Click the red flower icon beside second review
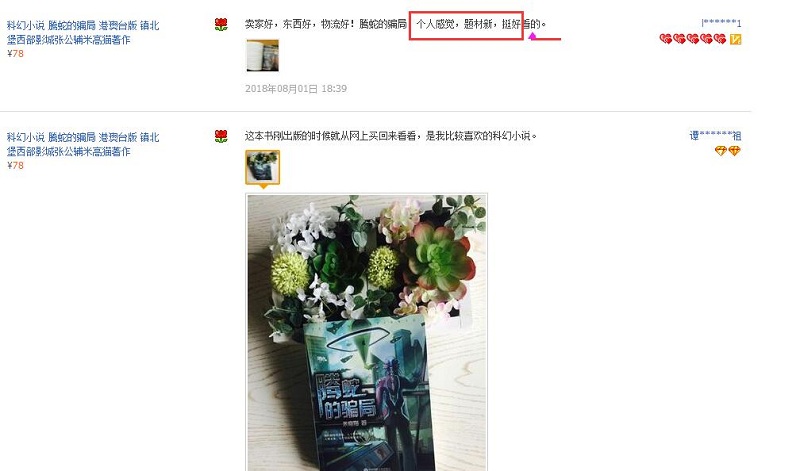The width and height of the screenshot is (800, 471). (221, 136)
